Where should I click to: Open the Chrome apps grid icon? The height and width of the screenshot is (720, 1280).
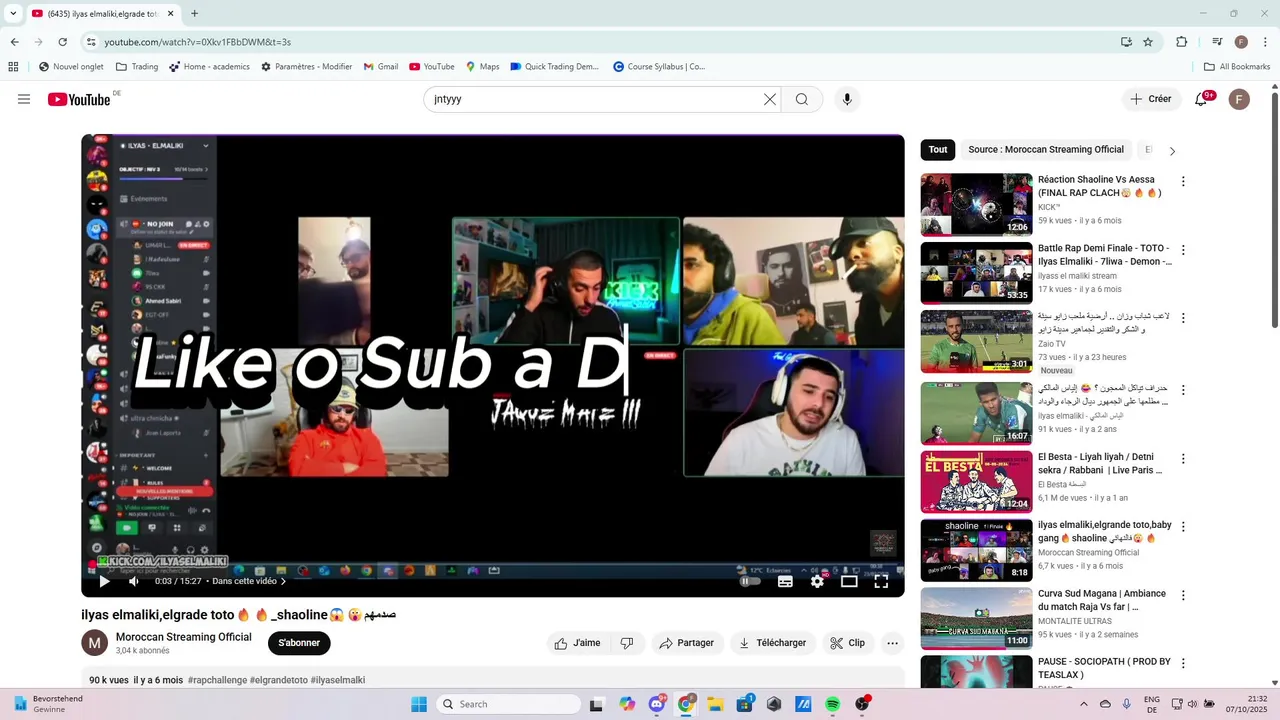pyautogui.click(x=13, y=67)
